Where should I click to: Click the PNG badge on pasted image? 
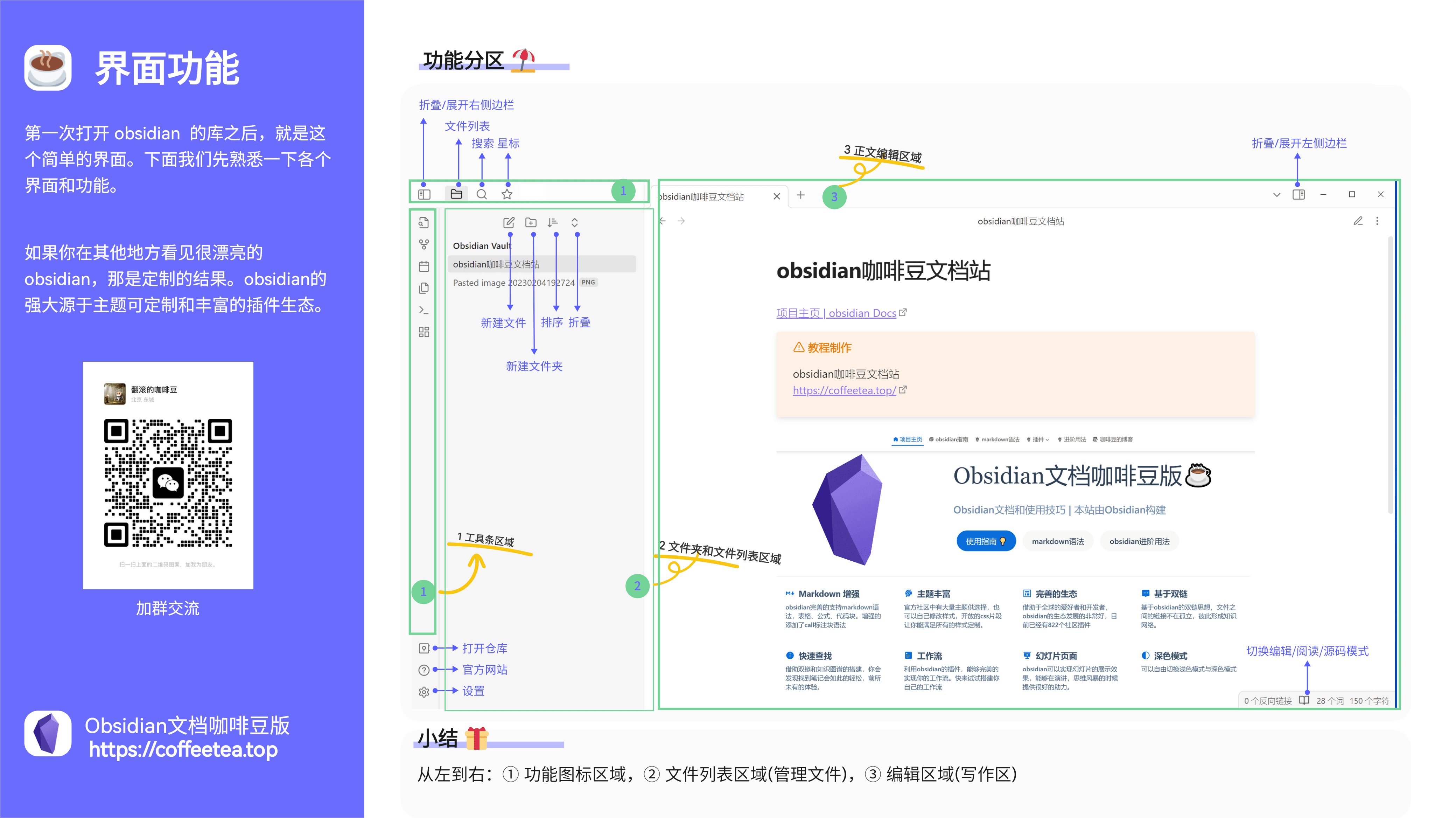588,282
